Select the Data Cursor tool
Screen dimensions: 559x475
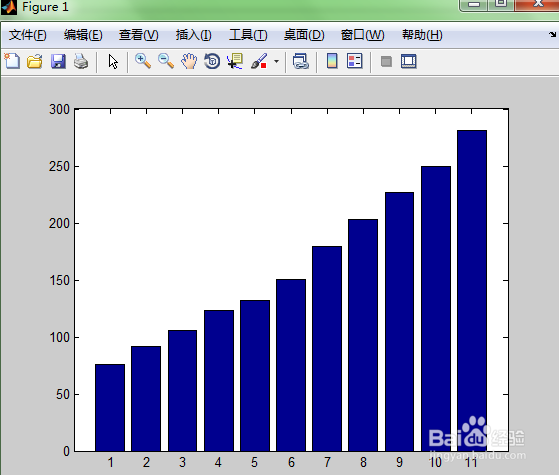[x=235, y=61]
